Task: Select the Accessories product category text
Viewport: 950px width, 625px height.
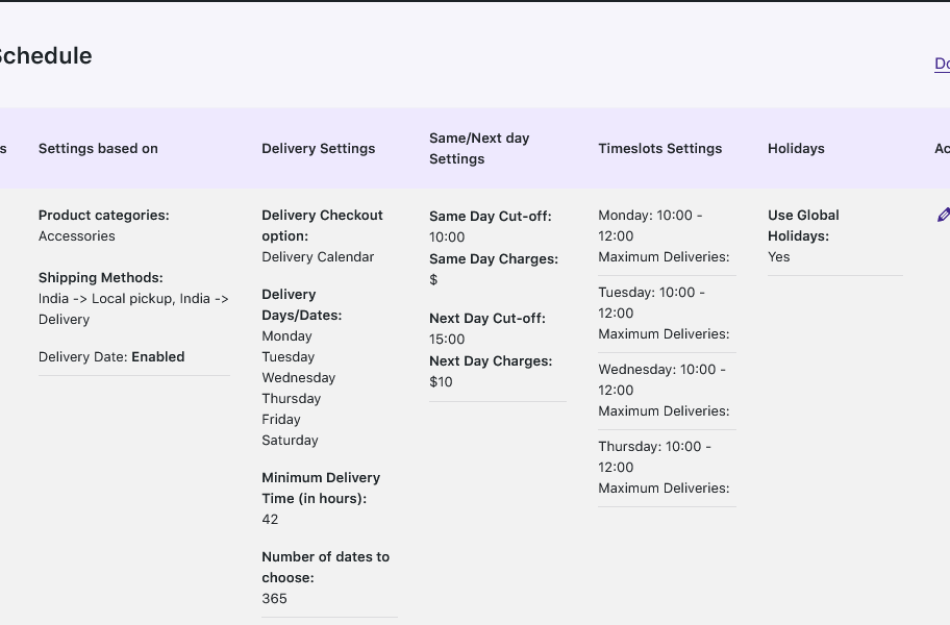Action: (76, 236)
